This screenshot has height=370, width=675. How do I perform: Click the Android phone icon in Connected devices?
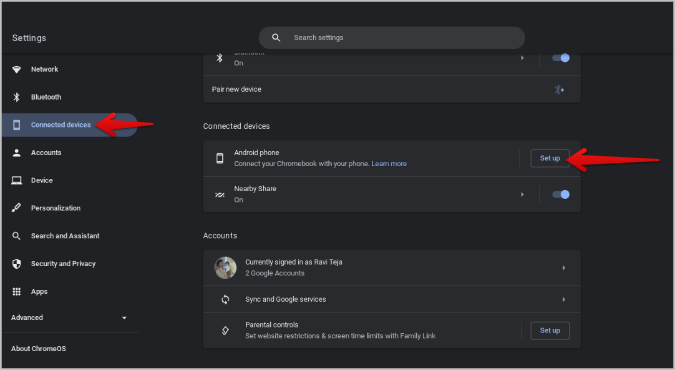click(x=220, y=158)
